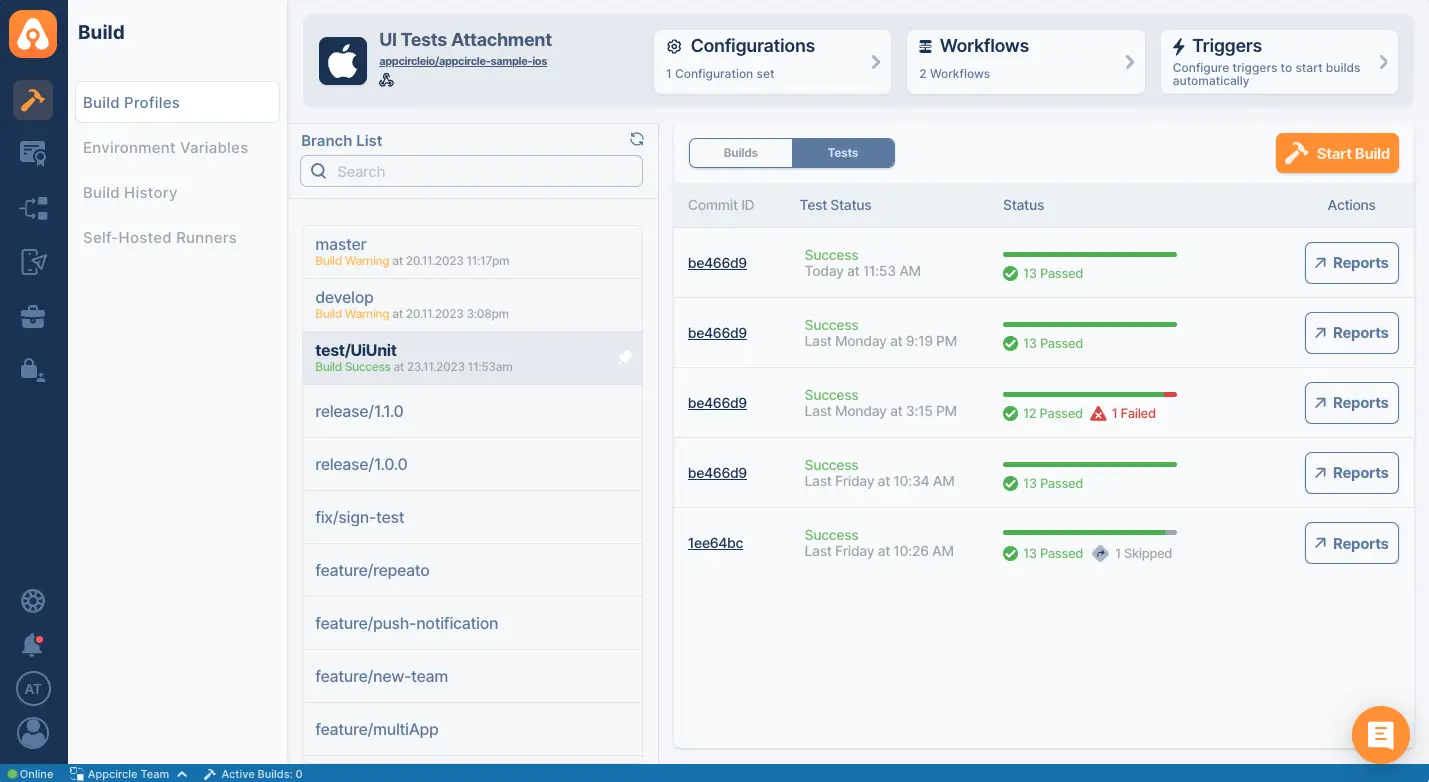1429x782 pixels.
Task: Select the feature/repeato branch
Action: tap(472, 570)
